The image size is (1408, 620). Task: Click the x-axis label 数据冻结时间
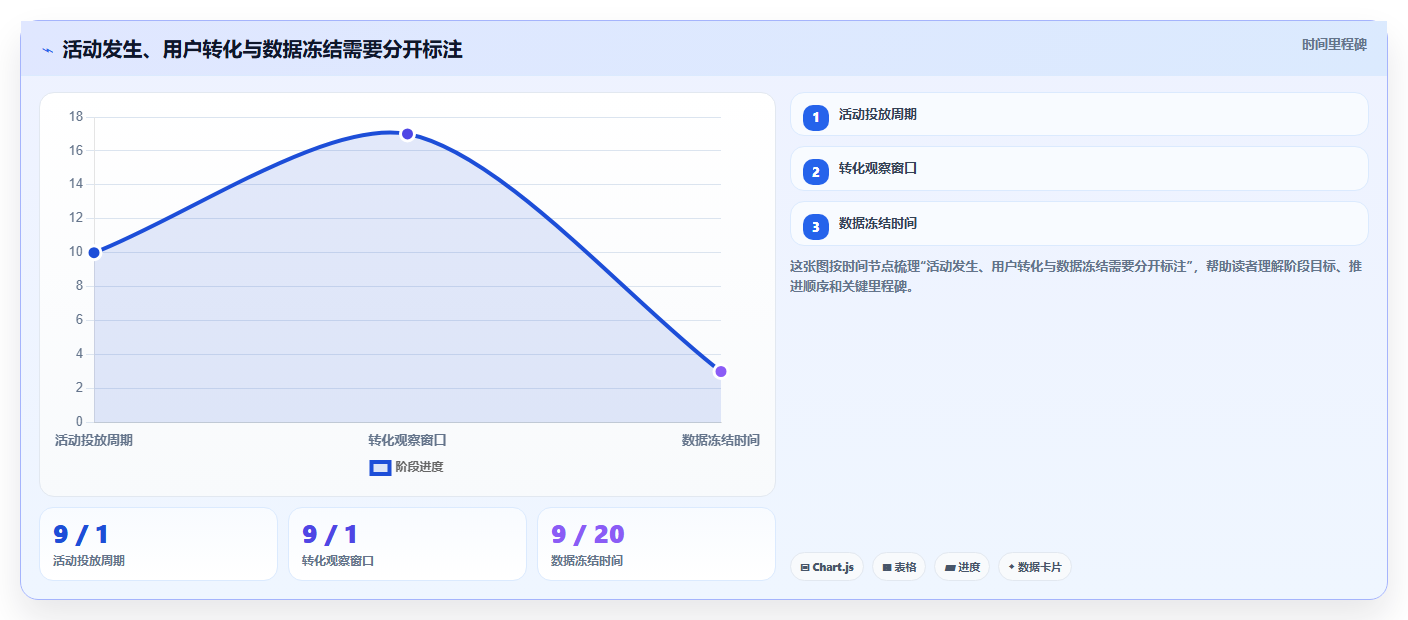coord(720,440)
